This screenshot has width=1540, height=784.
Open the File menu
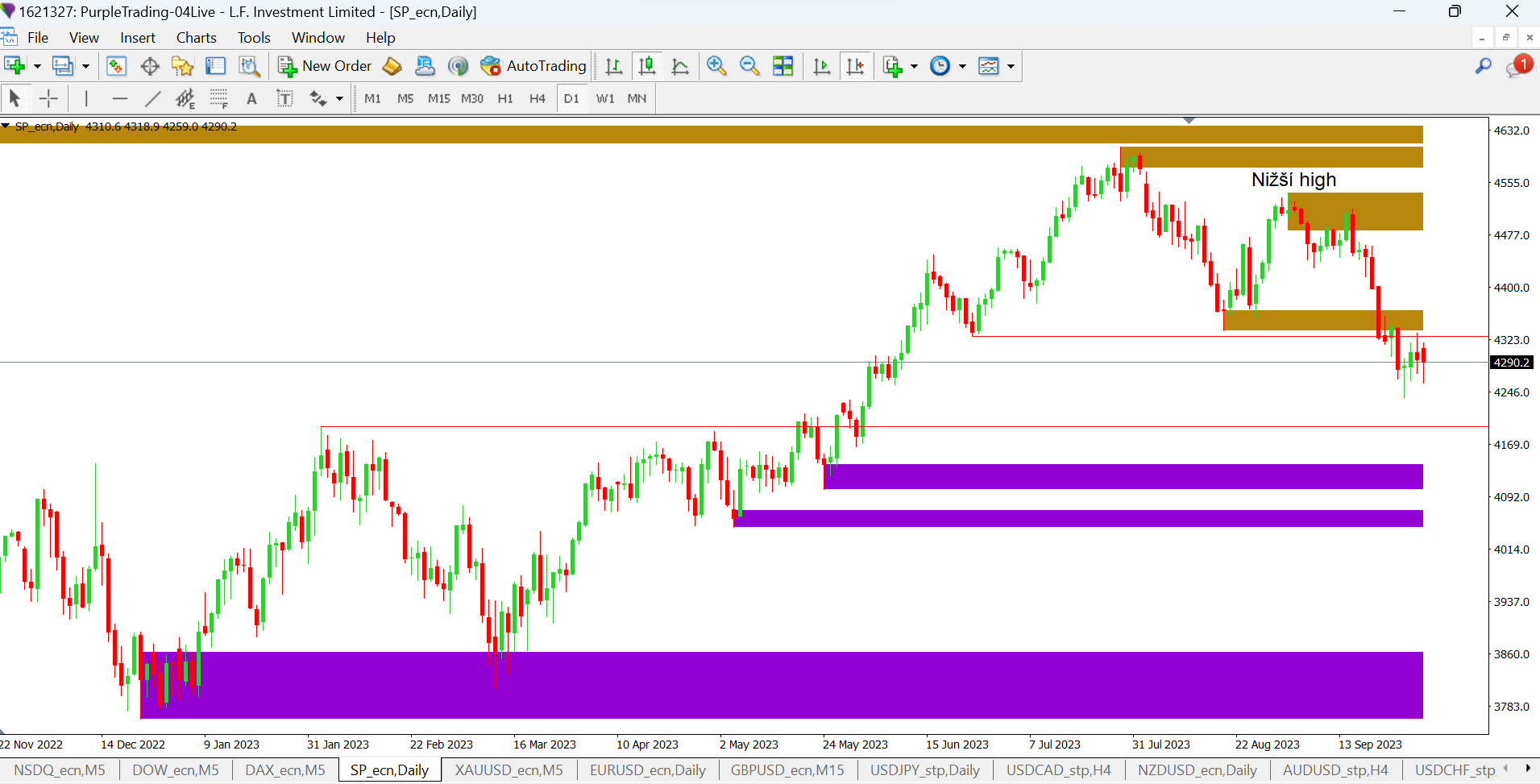point(38,38)
